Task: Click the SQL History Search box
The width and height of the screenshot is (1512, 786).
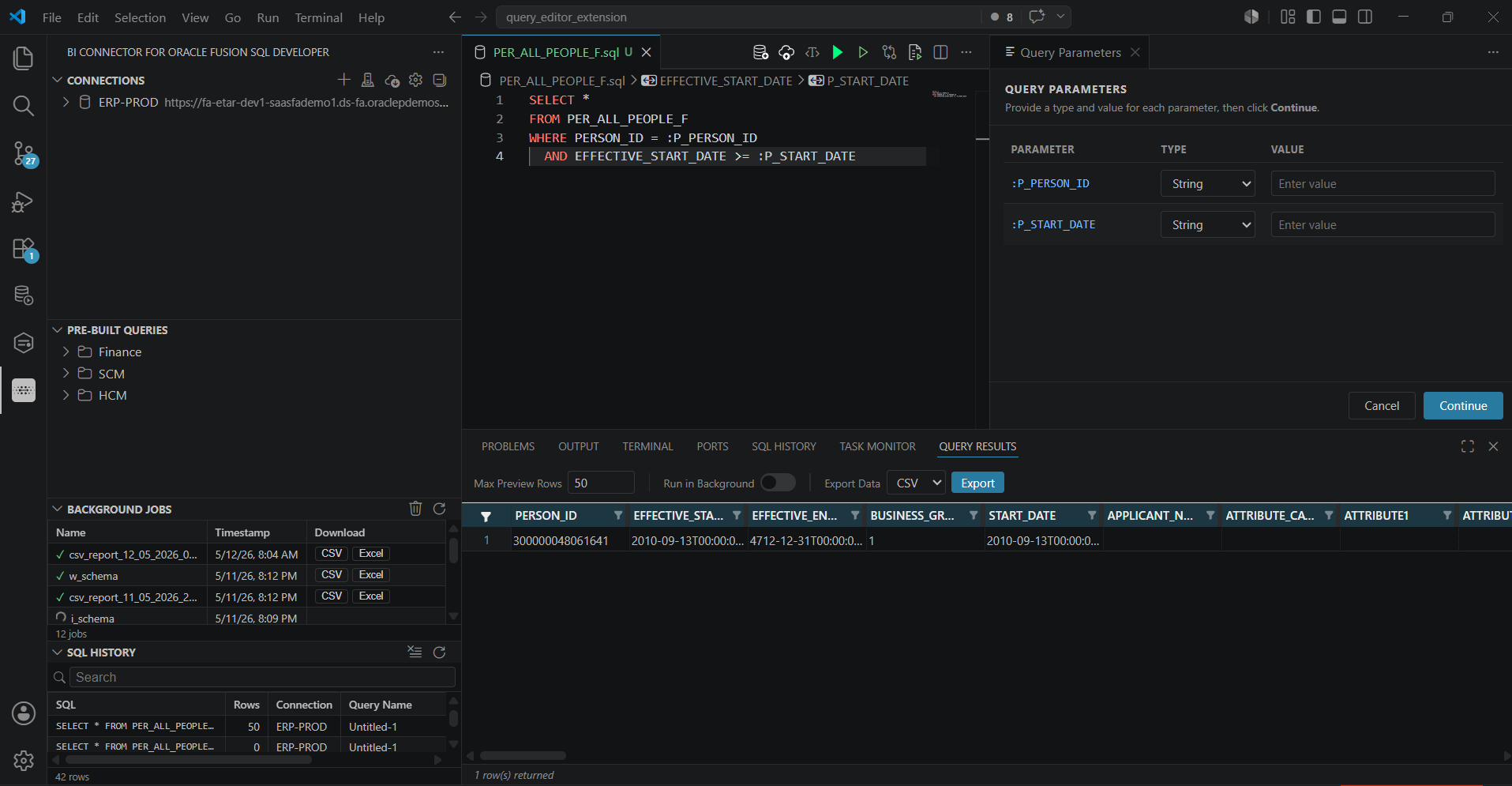Action: pos(262,677)
